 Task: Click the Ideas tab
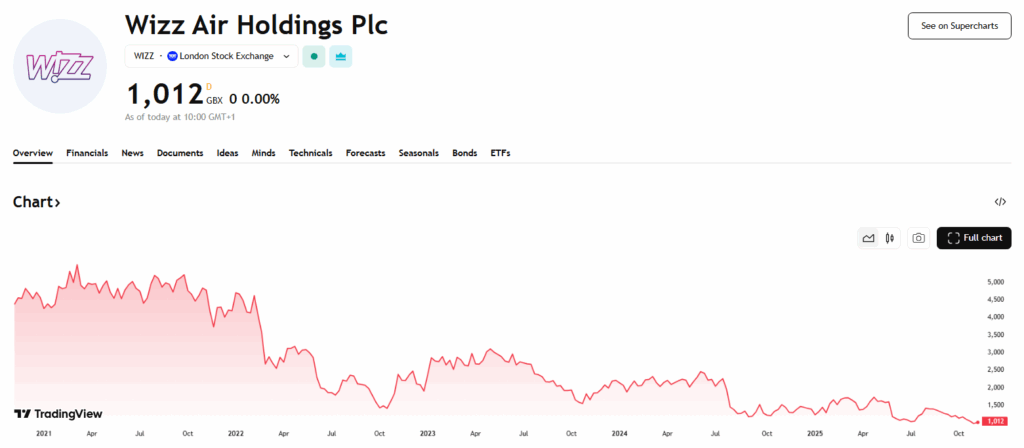coord(227,153)
